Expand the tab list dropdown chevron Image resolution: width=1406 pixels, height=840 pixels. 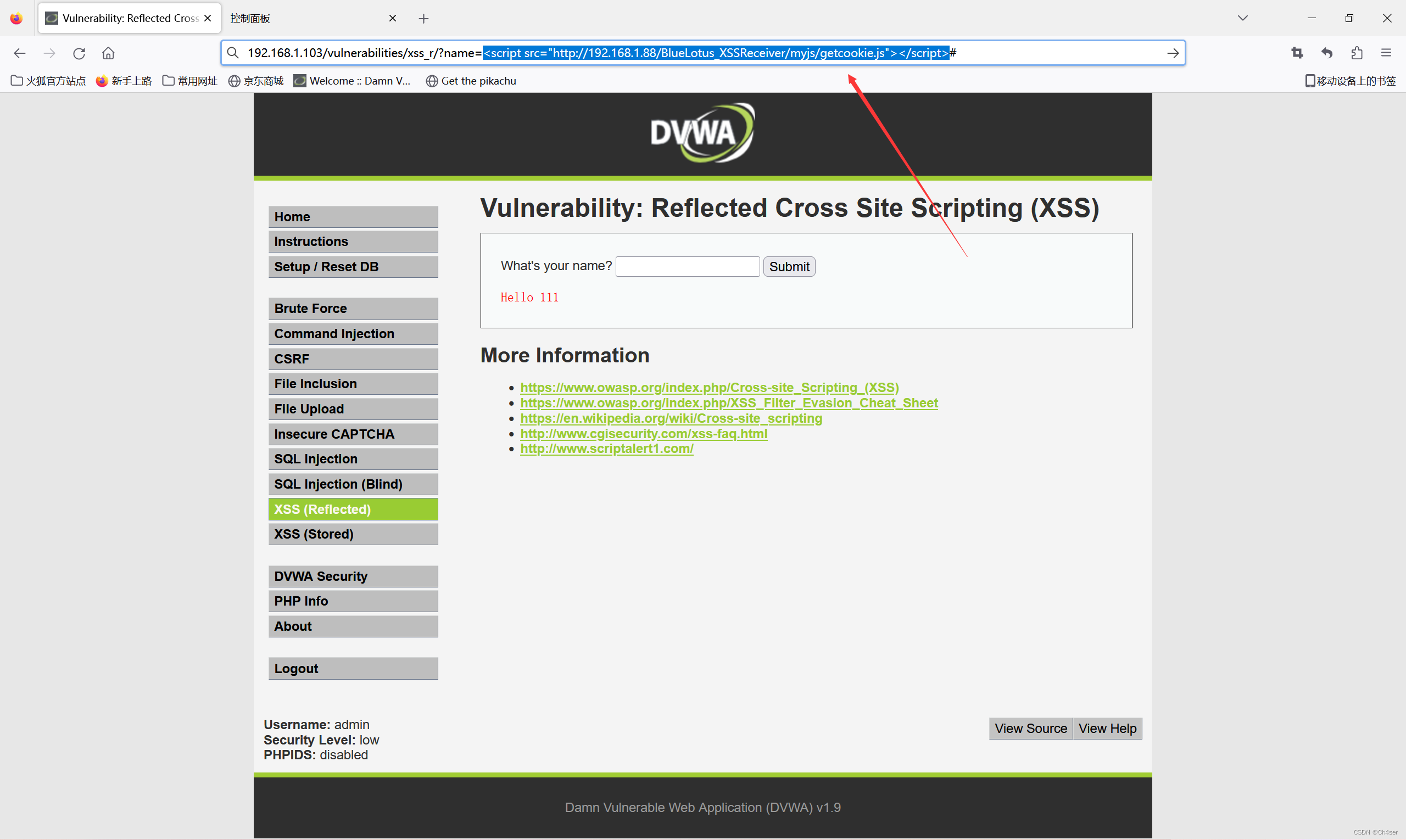click(1243, 18)
